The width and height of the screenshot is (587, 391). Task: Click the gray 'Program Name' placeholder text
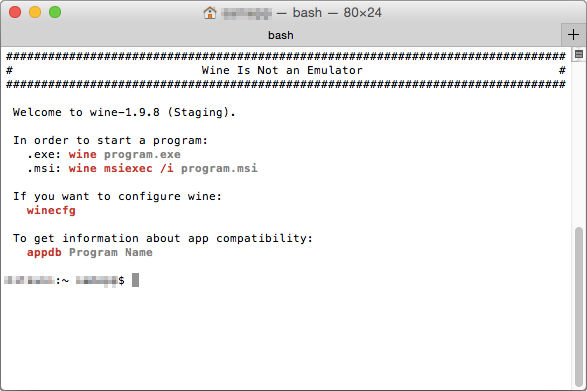click(x=111, y=252)
